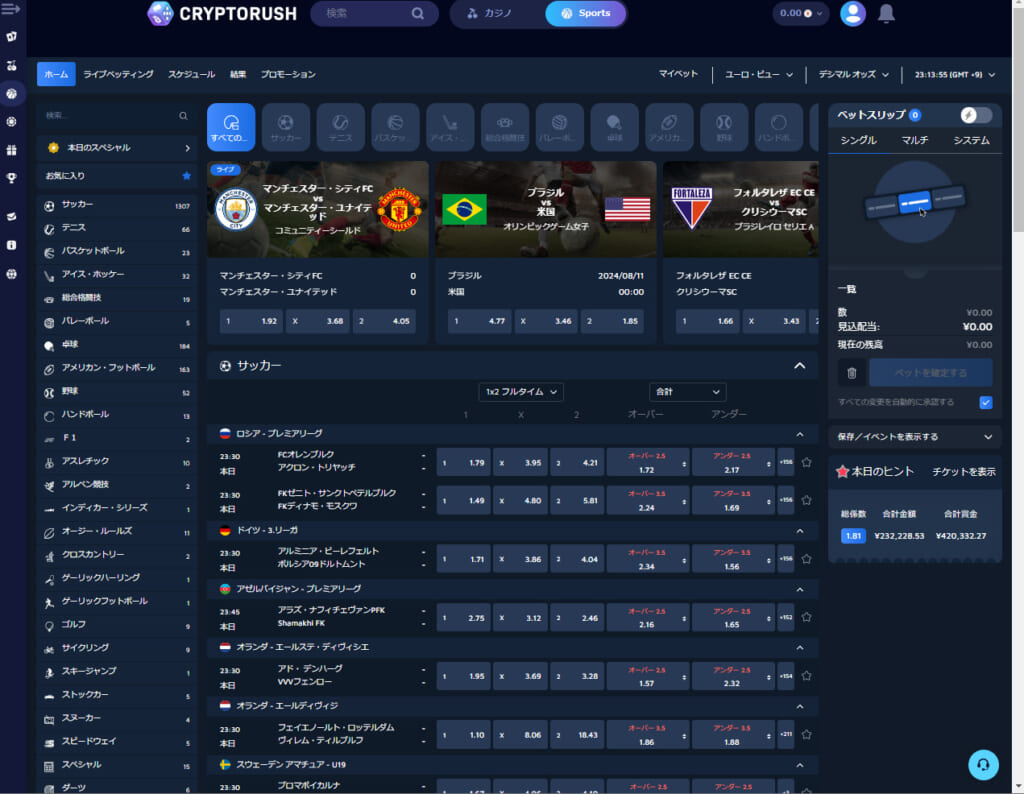The width and height of the screenshot is (1024, 794).
Task: Open the user profile avatar icon
Action: (x=852, y=13)
